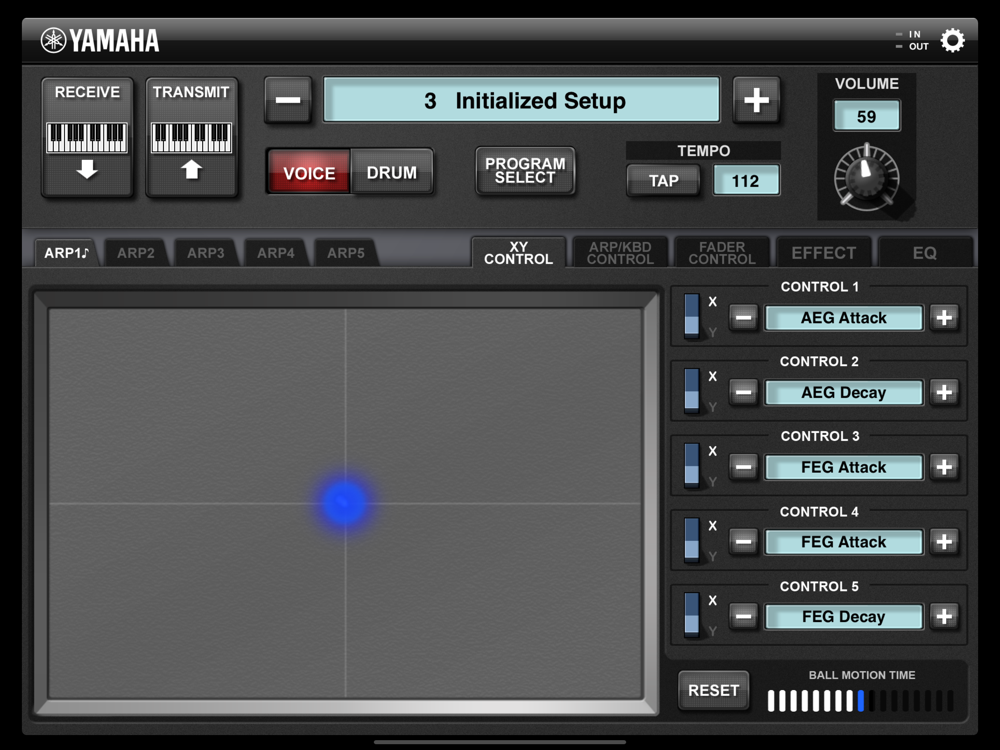This screenshot has height=750, width=1000.
Task: Click plus button for Control 1
Action: click(x=945, y=317)
